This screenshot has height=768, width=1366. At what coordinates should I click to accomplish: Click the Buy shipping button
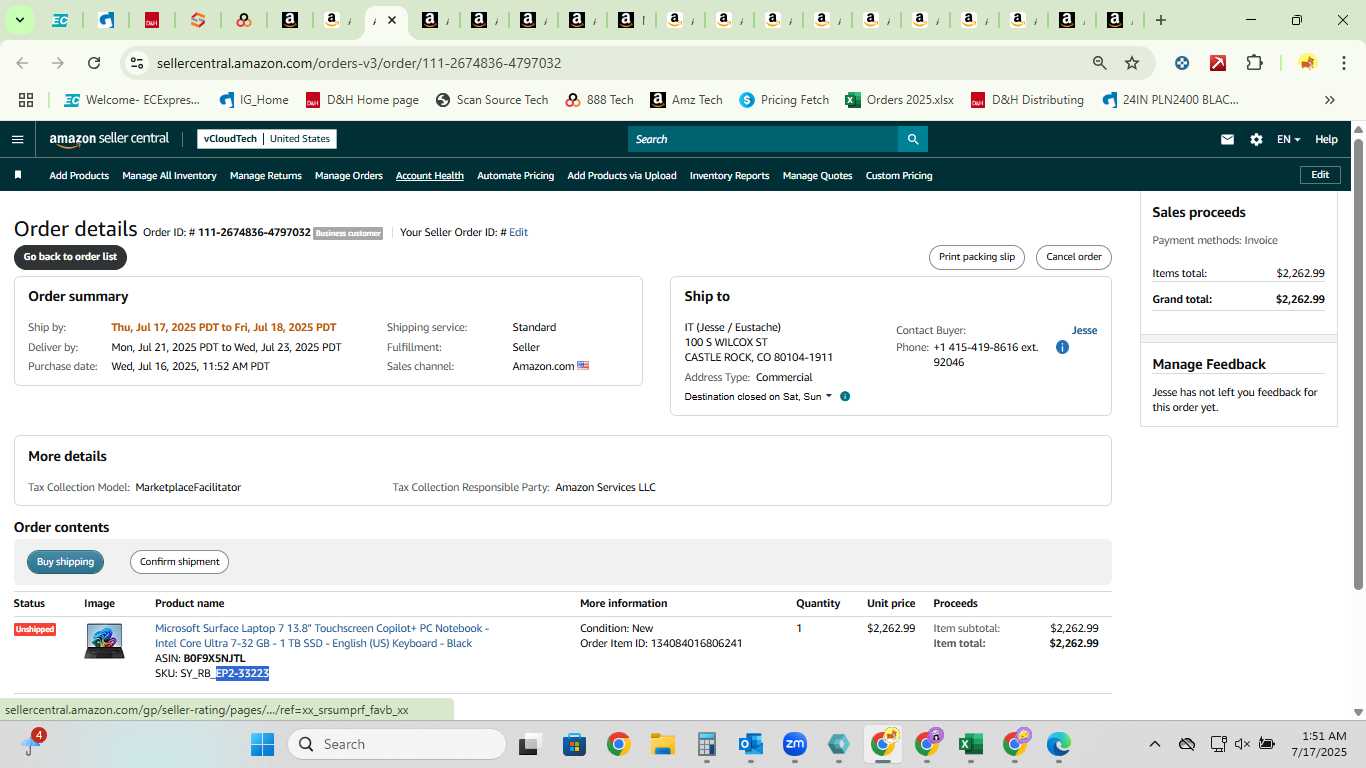pos(65,562)
